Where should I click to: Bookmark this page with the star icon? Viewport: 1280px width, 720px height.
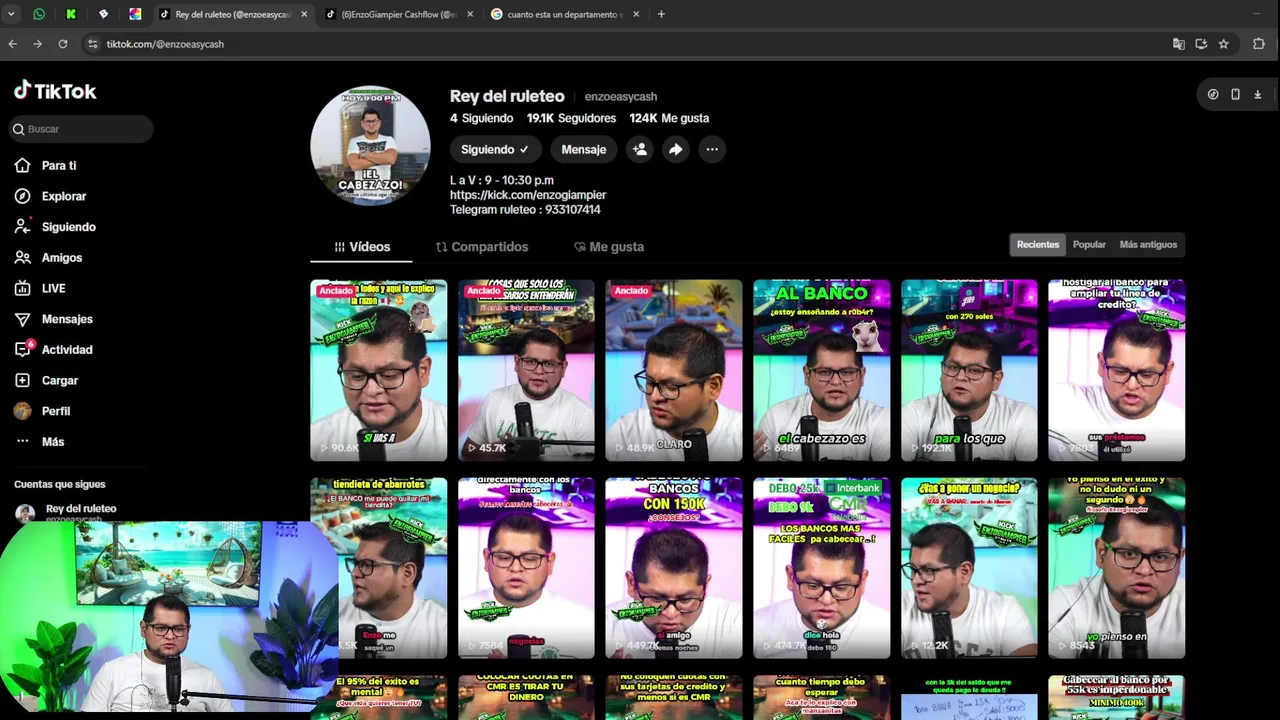click(x=1223, y=44)
